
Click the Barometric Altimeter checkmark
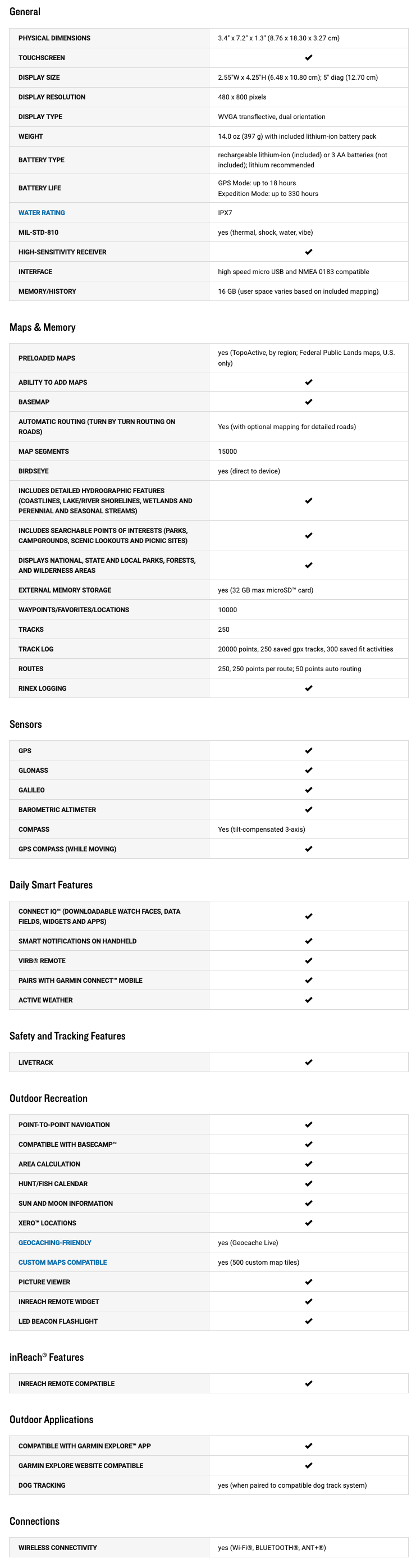pyautogui.click(x=308, y=810)
